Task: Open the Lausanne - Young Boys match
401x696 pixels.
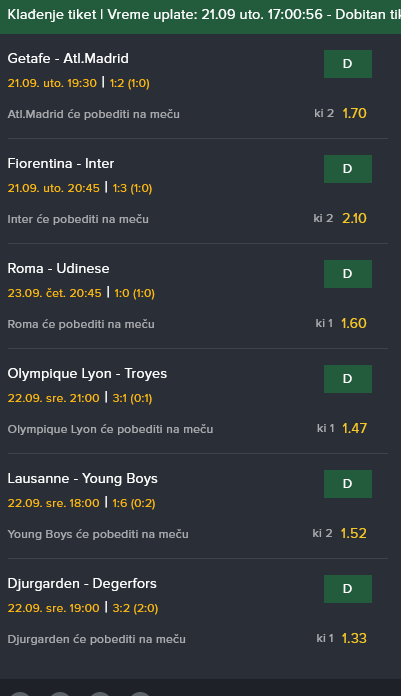Action: (x=83, y=478)
